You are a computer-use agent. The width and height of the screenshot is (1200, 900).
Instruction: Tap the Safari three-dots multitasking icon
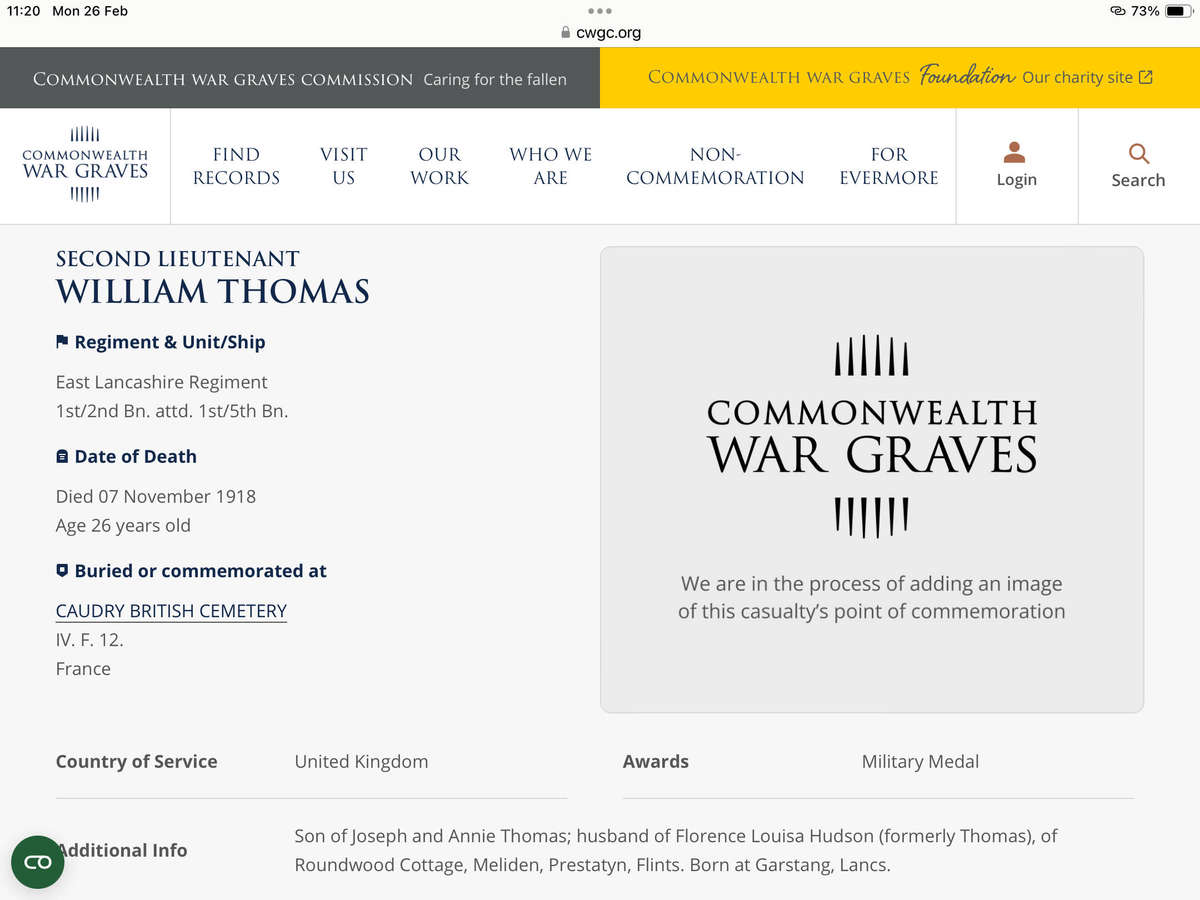[x=600, y=11]
